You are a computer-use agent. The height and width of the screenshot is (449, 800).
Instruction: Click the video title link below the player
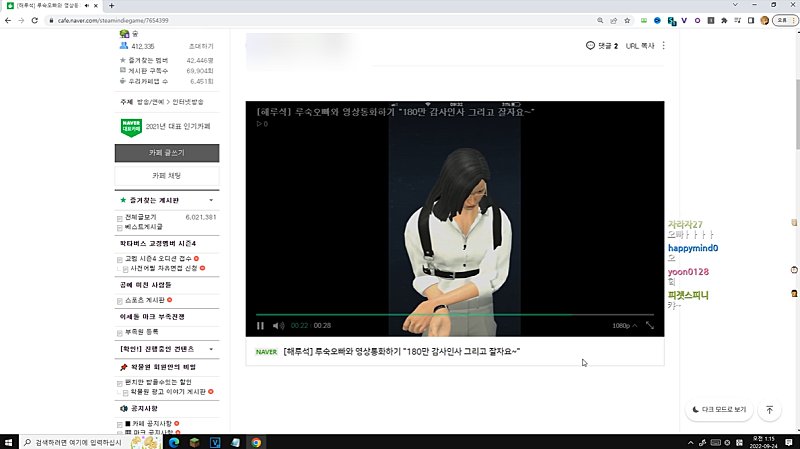point(402,352)
